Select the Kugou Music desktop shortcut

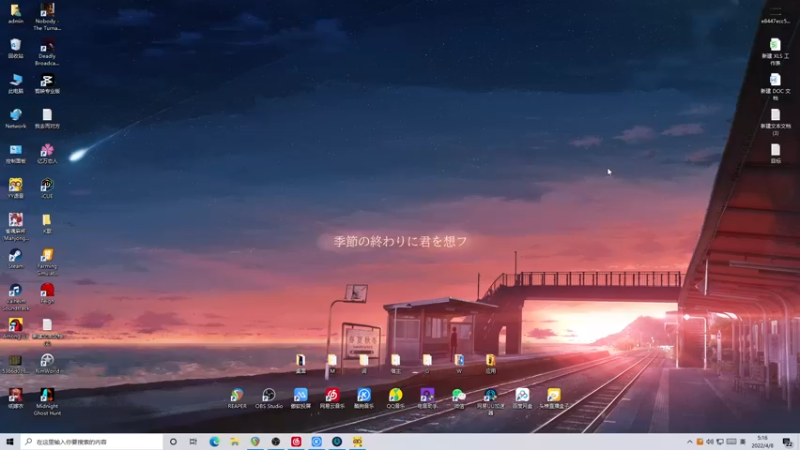point(364,398)
